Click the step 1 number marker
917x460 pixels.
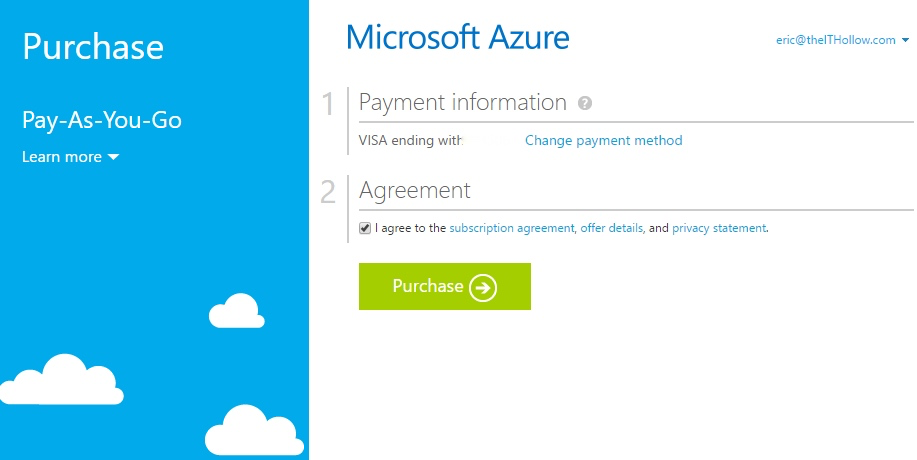click(329, 104)
